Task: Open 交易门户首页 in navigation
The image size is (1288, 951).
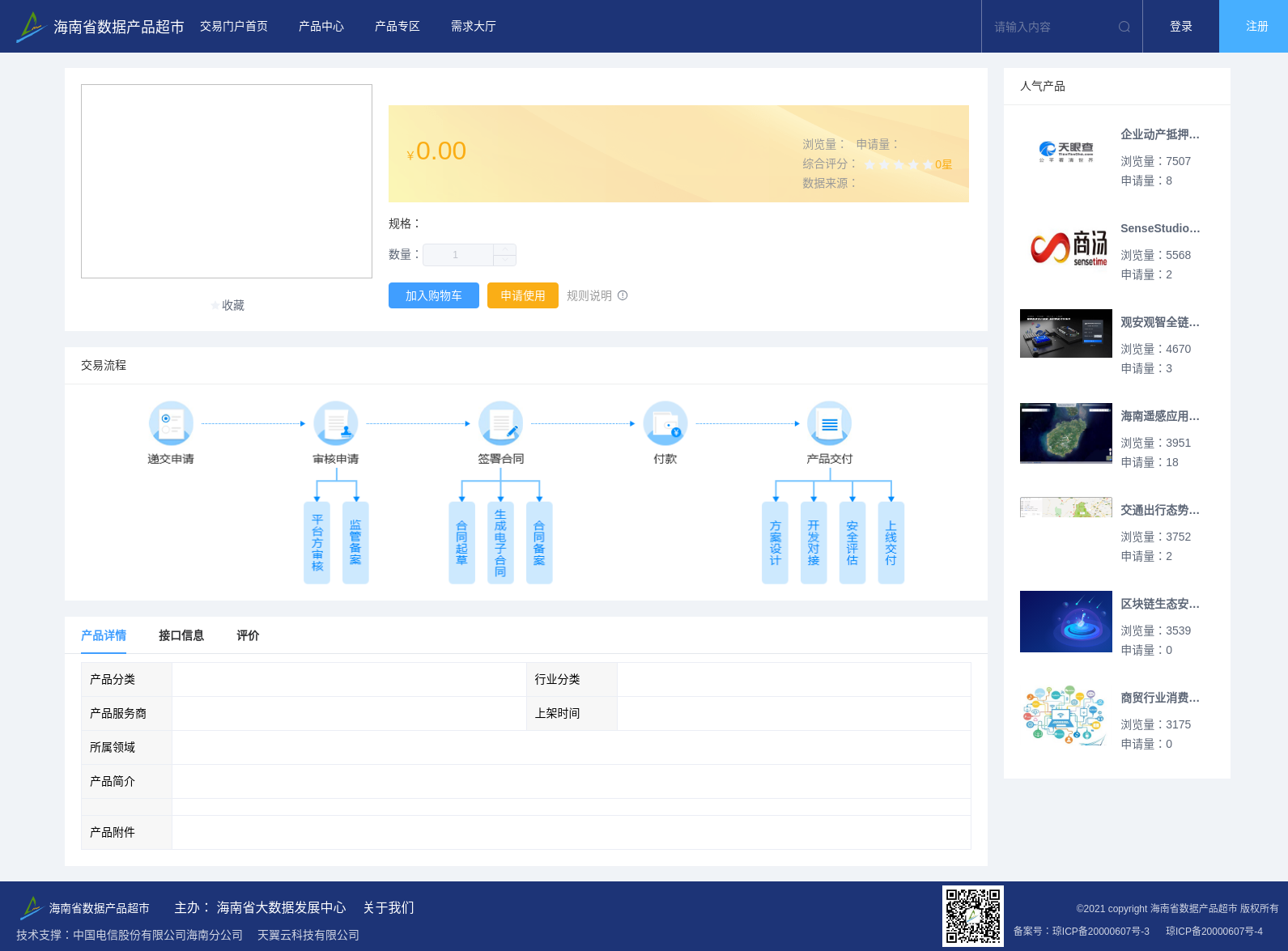Action: [234, 27]
